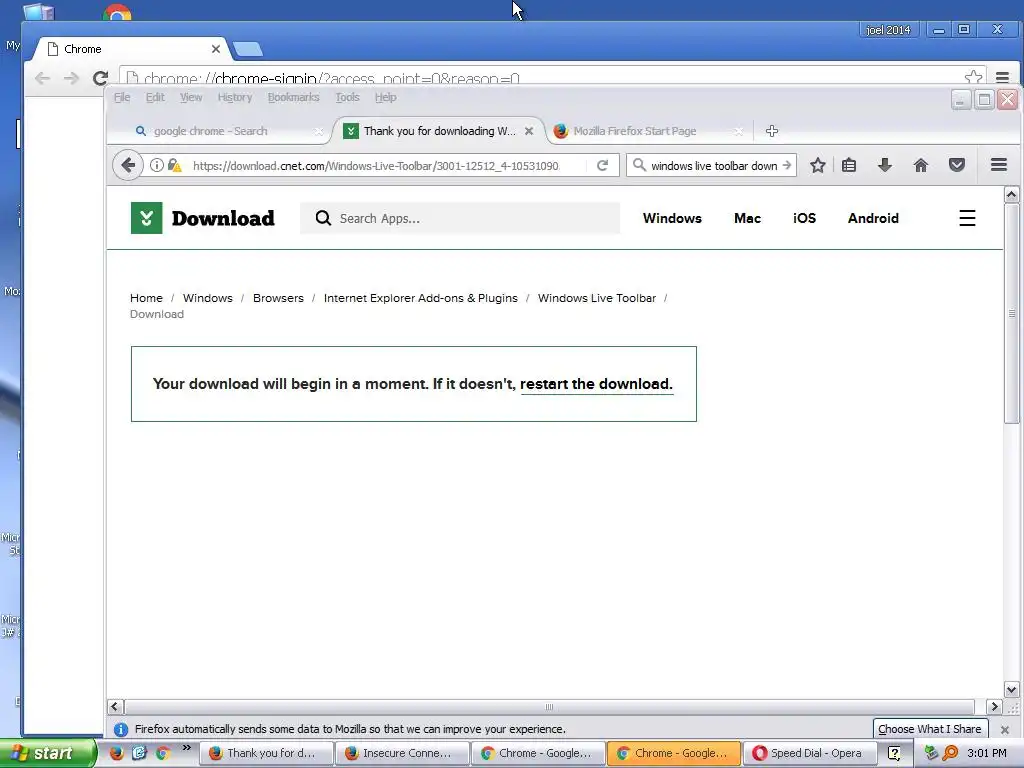Launch Chrome from the quick launch bar
Screen dimensions: 1024x768
click(x=163, y=753)
